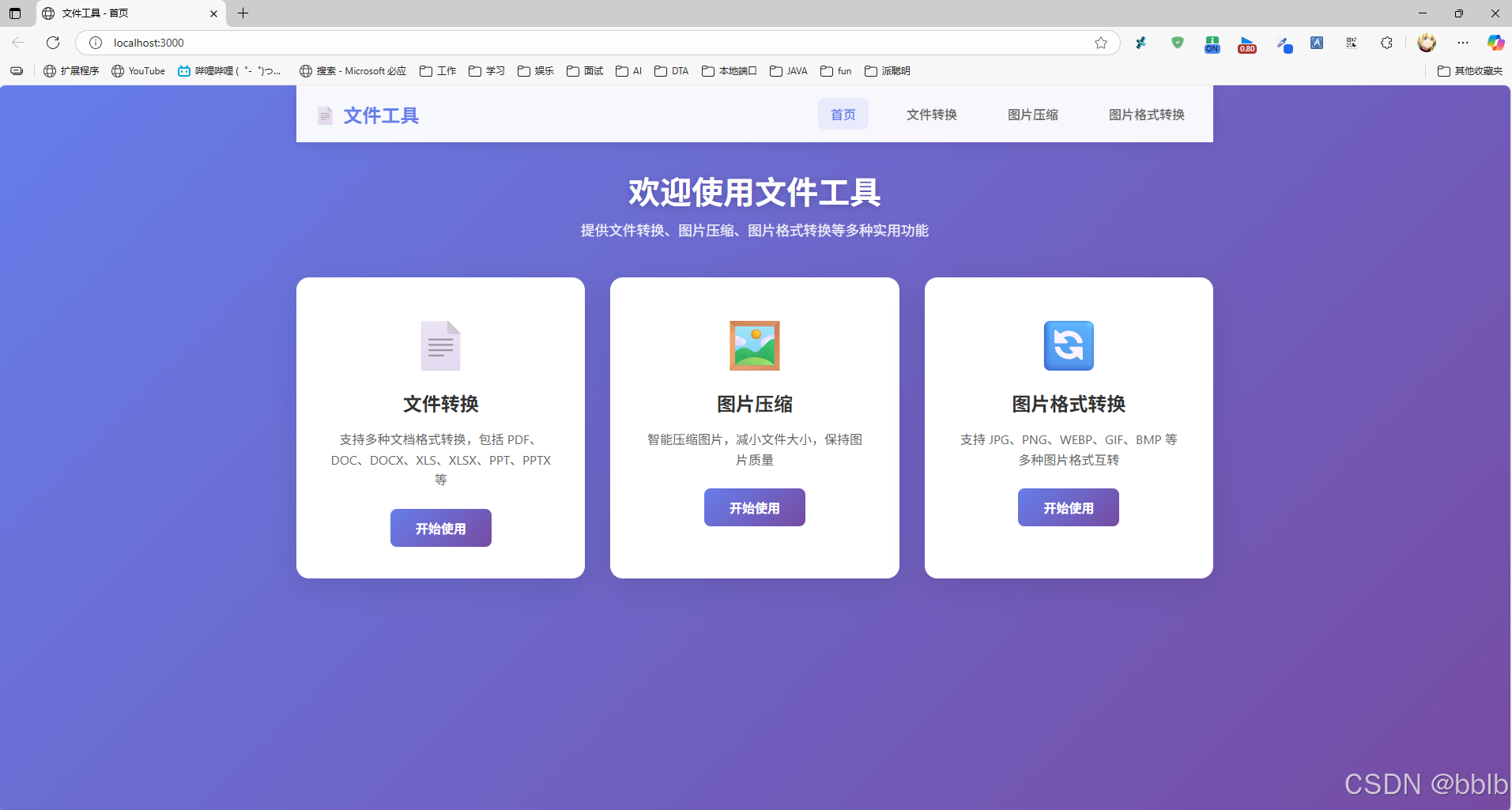
Task: Click 开始使用 under 文件转换
Action: [440, 527]
